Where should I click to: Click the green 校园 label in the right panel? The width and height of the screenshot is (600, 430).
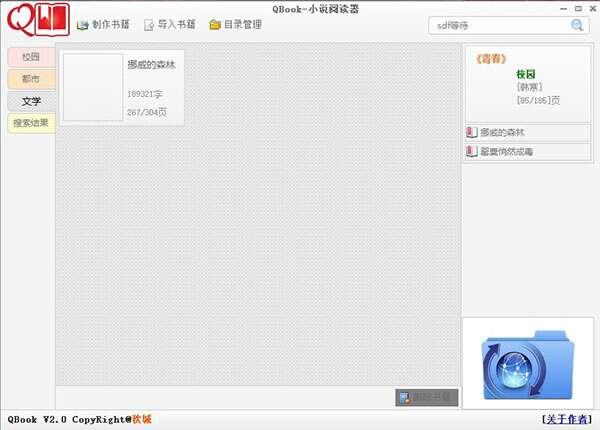click(x=526, y=74)
